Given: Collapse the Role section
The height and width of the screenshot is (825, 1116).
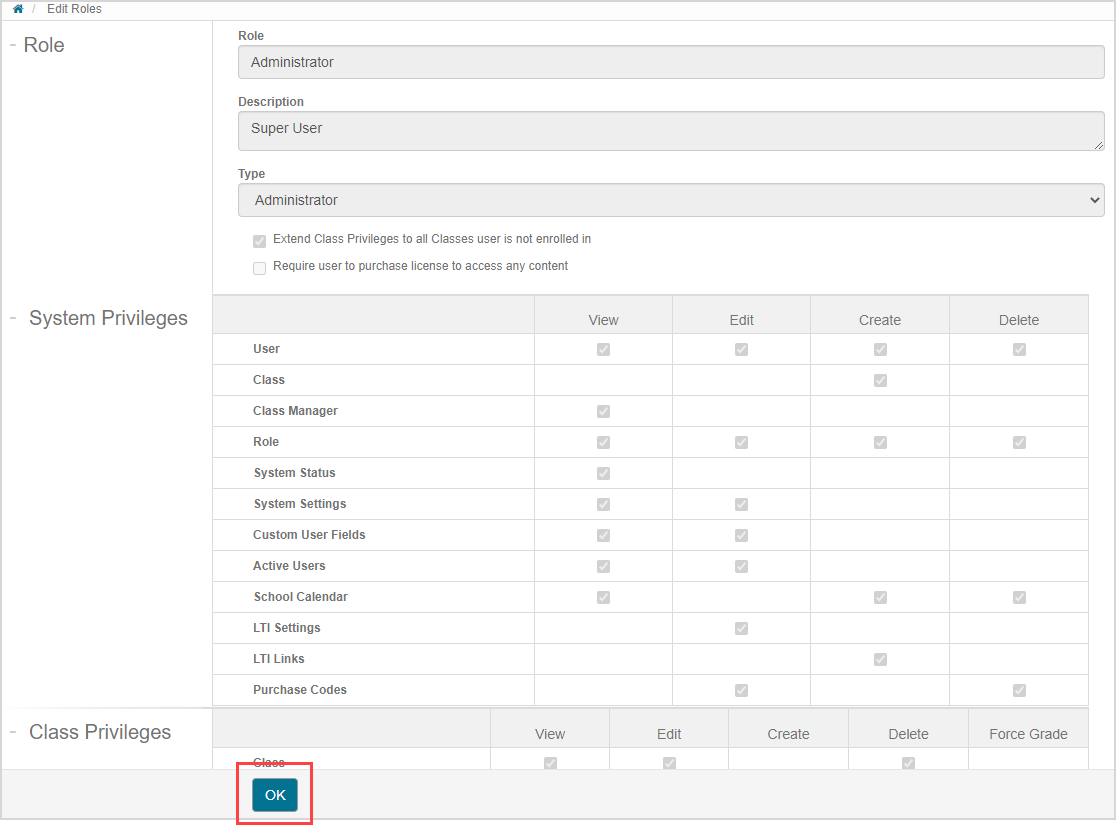Looking at the screenshot, I should point(12,44).
